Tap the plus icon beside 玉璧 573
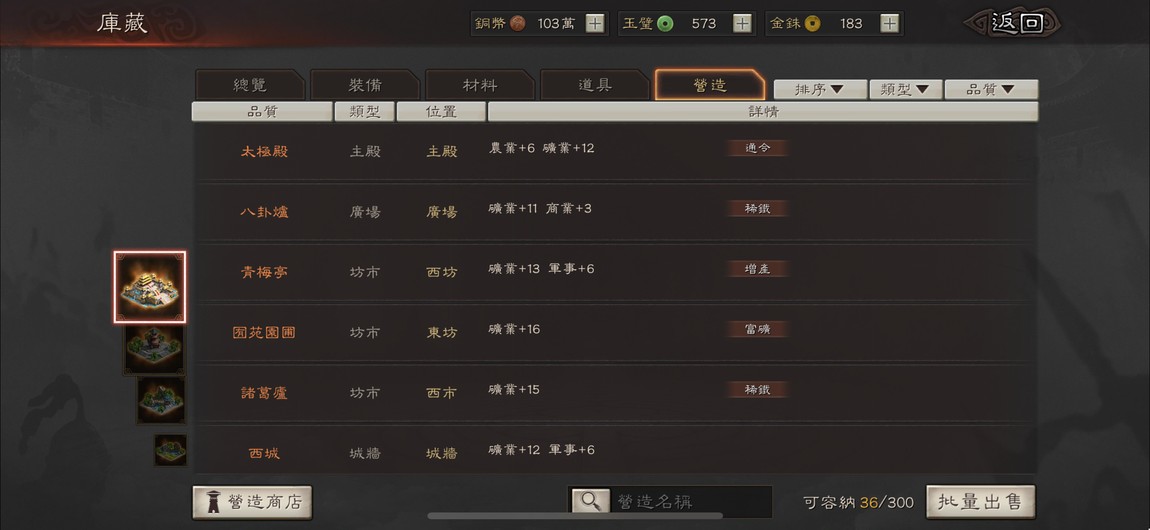This screenshot has height=530, width=1150. pos(742,23)
